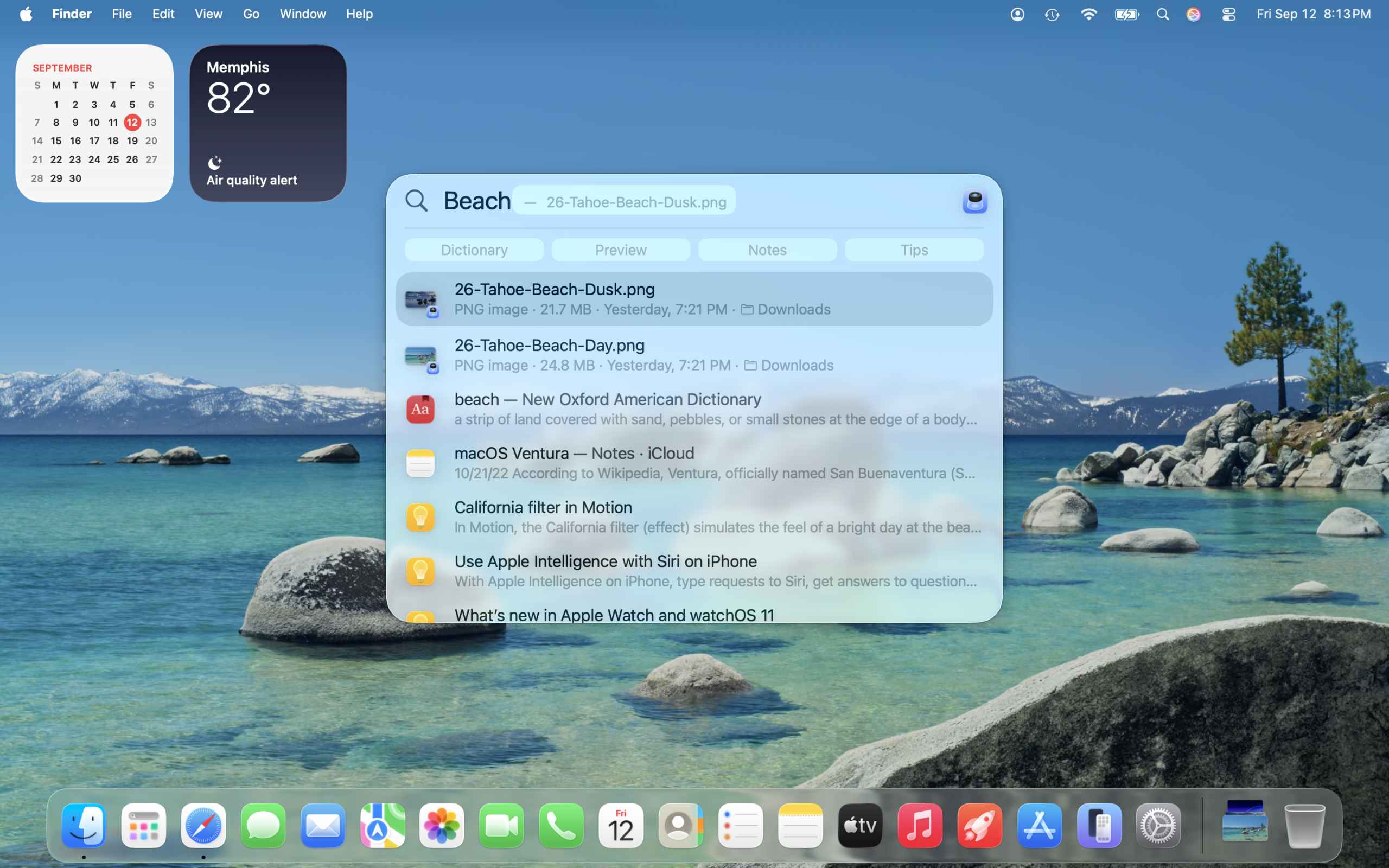The image size is (1389, 868).
Task: Click the Wi-Fi status menu icon
Action: pos(1088,14)
